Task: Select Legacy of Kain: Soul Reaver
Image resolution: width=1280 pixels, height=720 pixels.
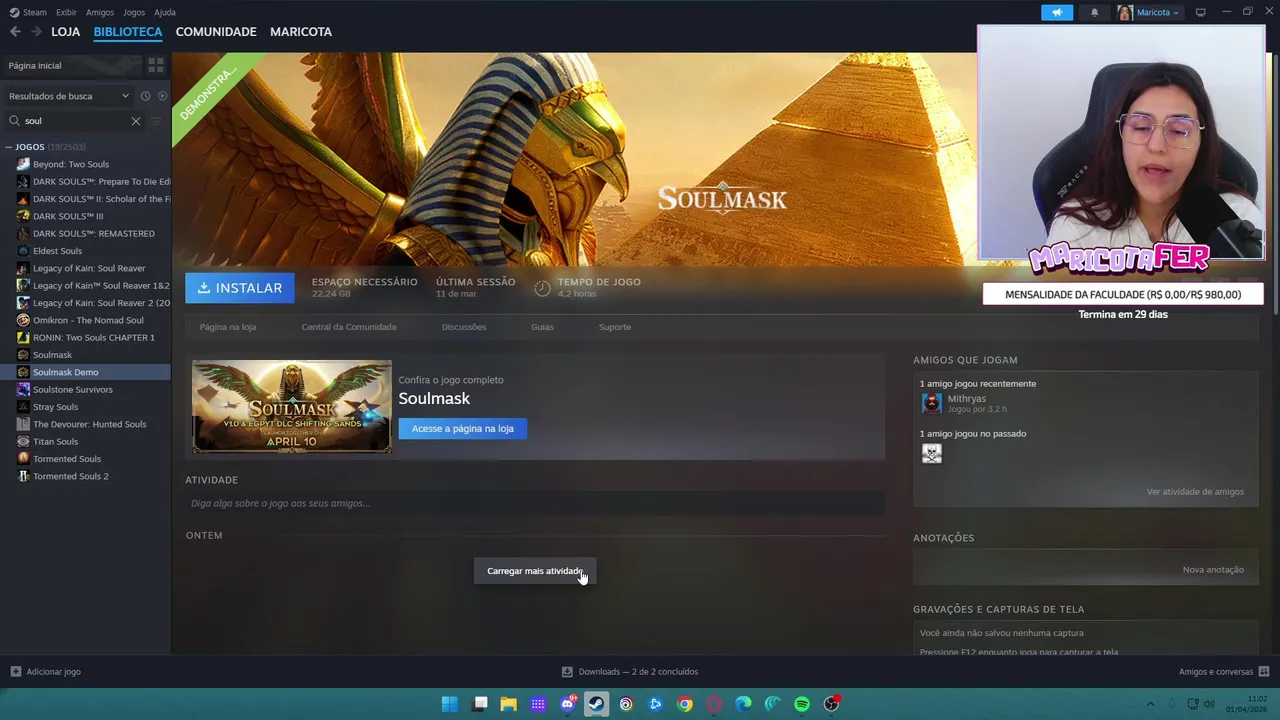Action: click(x=89, y=268)
